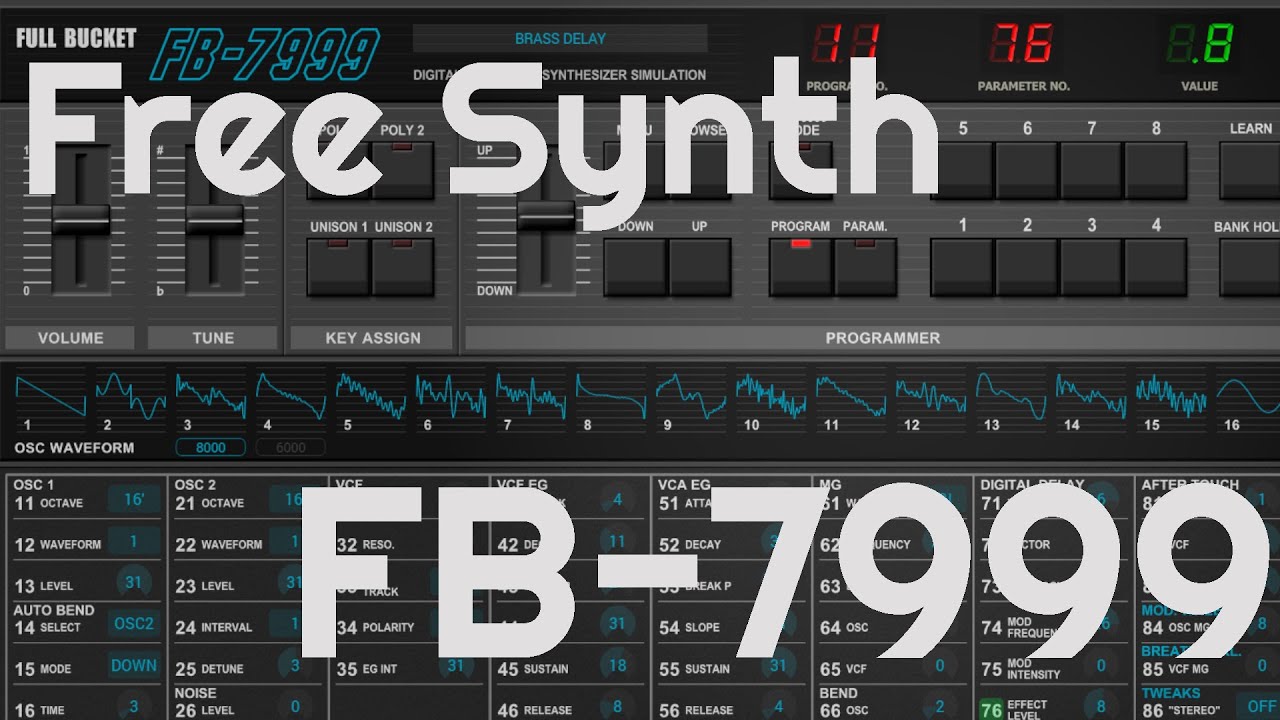Click the Bend OSC knob showing 2
This screenshot has width=1280, height=720.
[939, 706]
